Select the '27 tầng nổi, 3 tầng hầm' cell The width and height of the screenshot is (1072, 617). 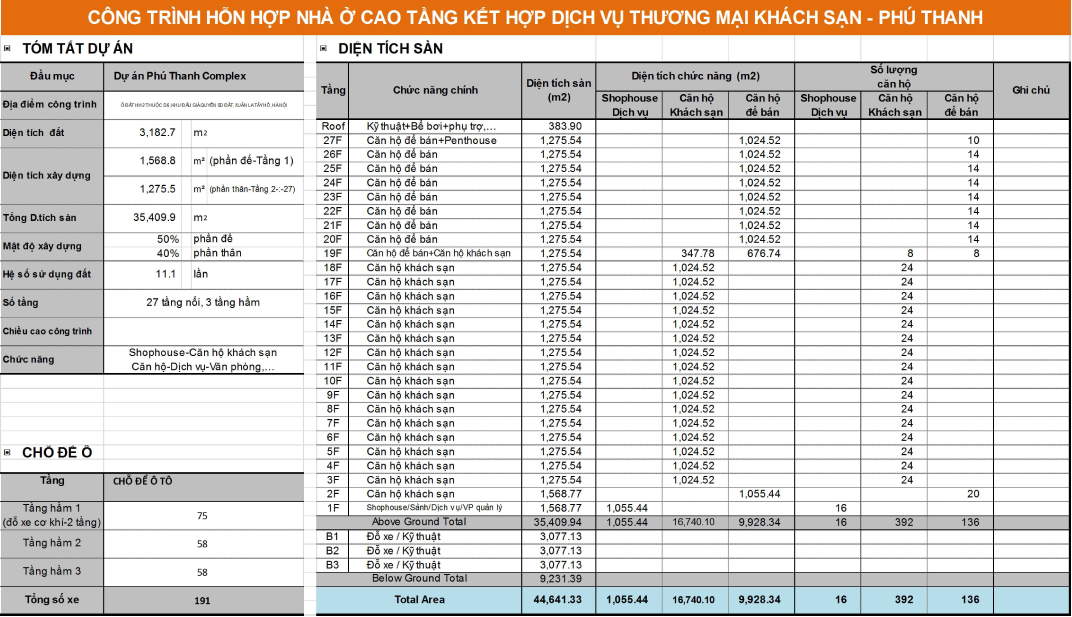203,302
